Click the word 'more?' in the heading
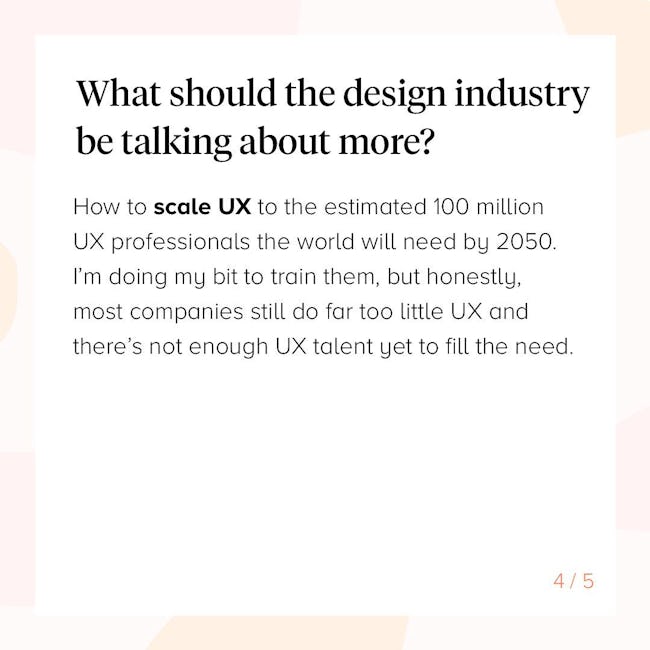Image resolution: width=650 pixels, height=650 pixels. point(386,143)
